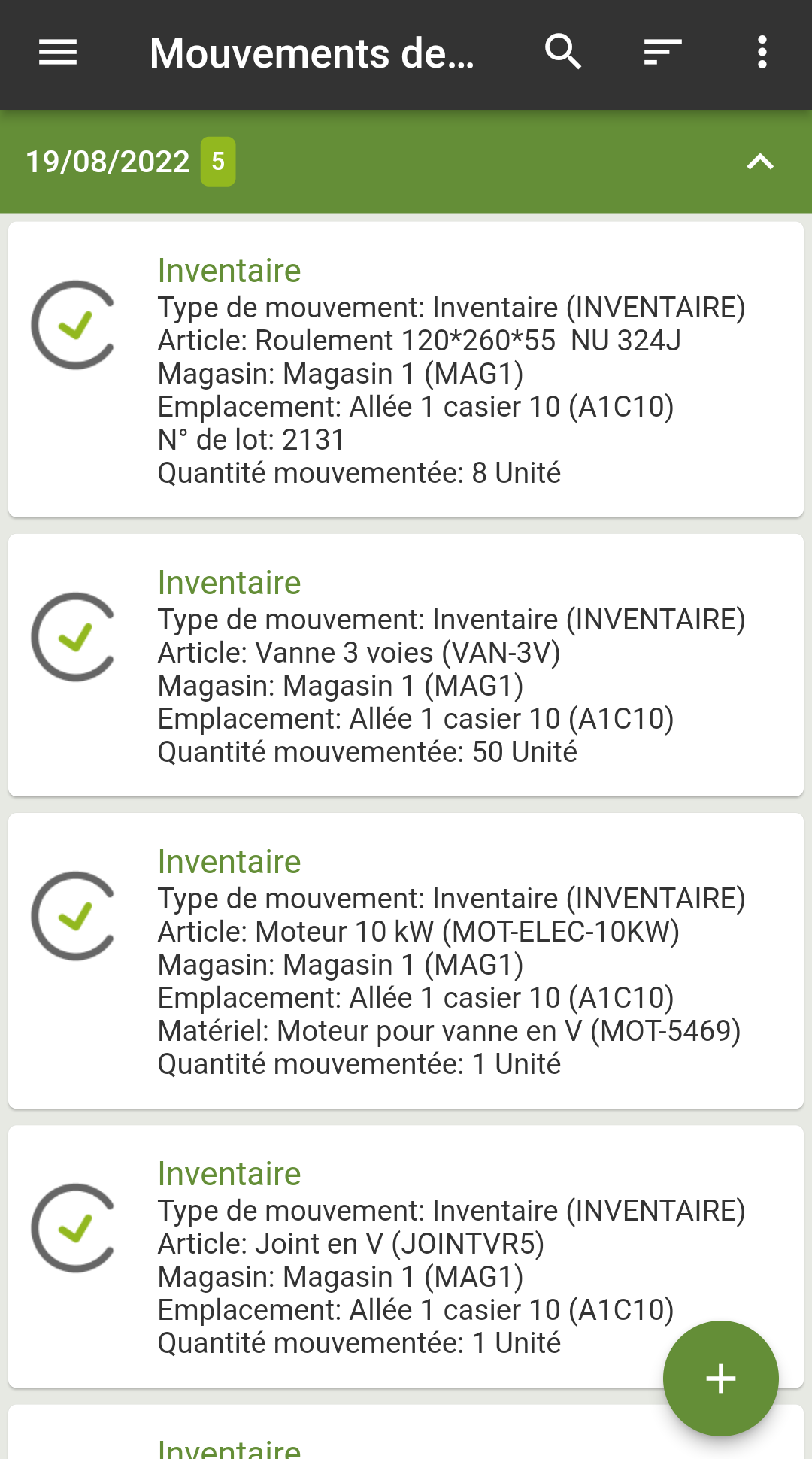This screenshot has height=1459, width=812.
Task: Tap the 19/08/2022 date header
Action: 108,162
